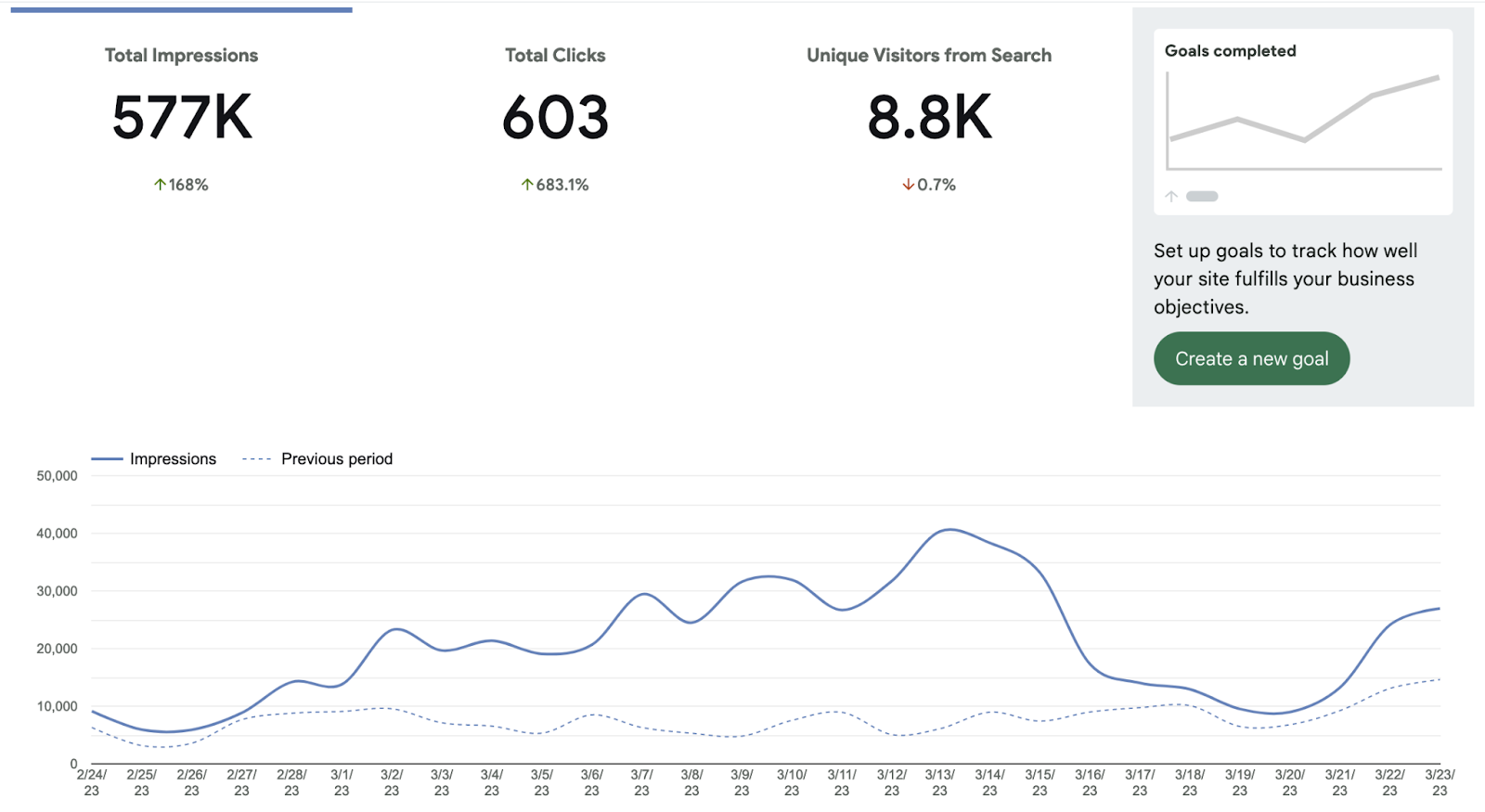Image resolution: width=1485 pixels, height=812 pixels.
Task: Click the 2/24/23 date axis label
Action: tap(92, 782)
